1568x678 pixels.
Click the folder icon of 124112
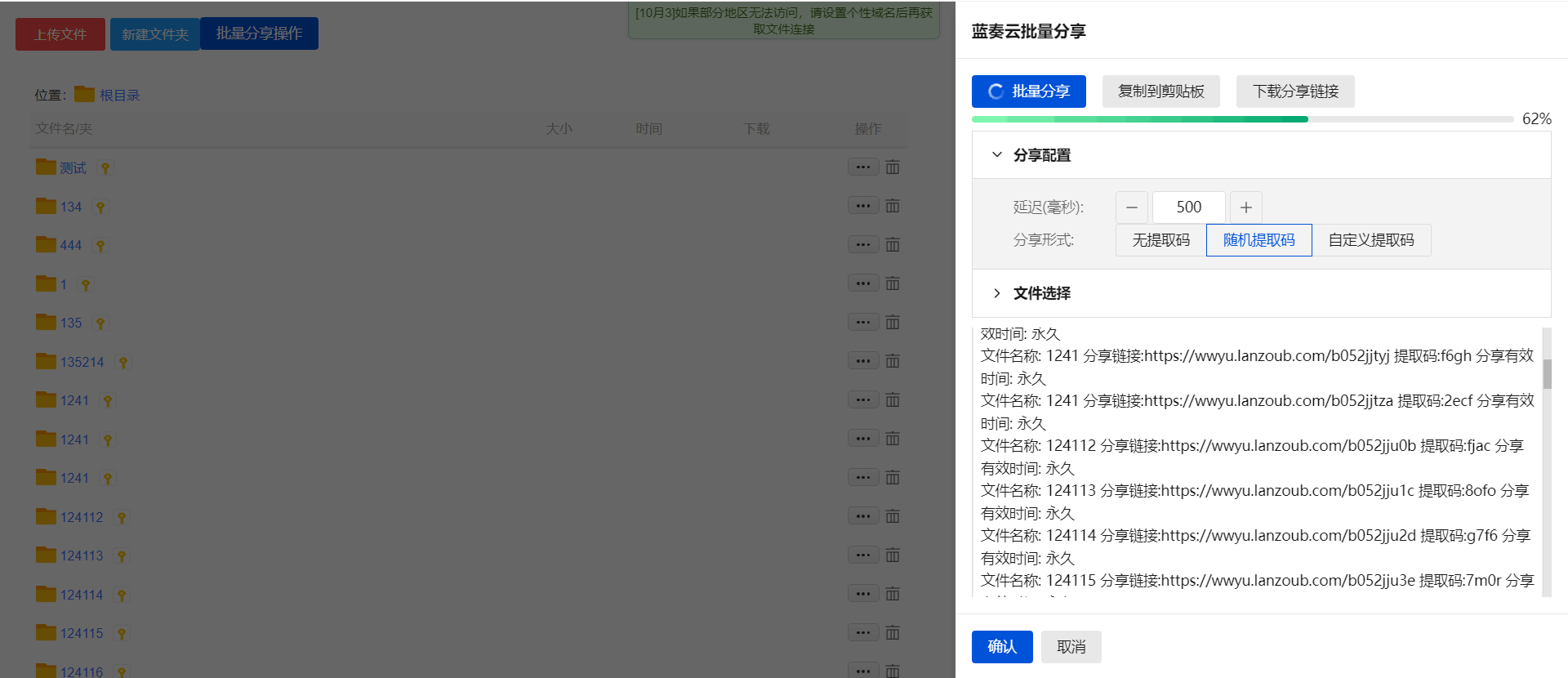pos(46,516)
